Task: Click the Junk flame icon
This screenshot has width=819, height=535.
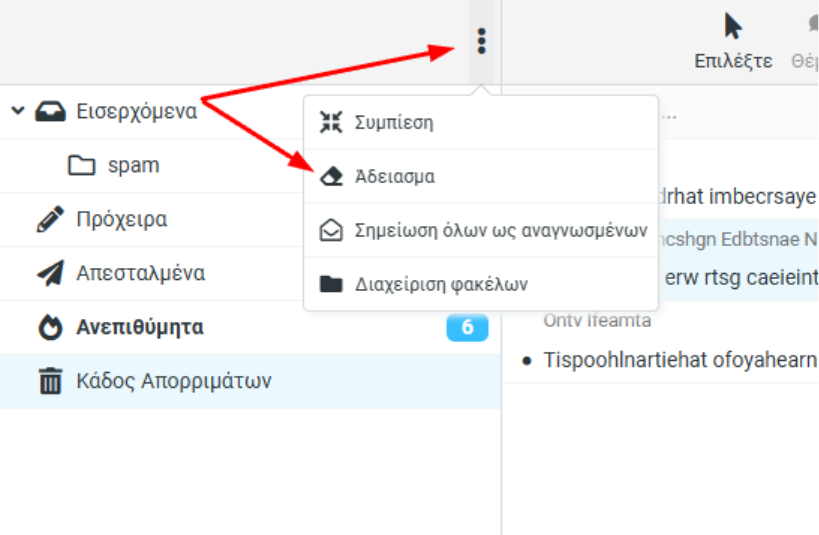Action: 49,328
